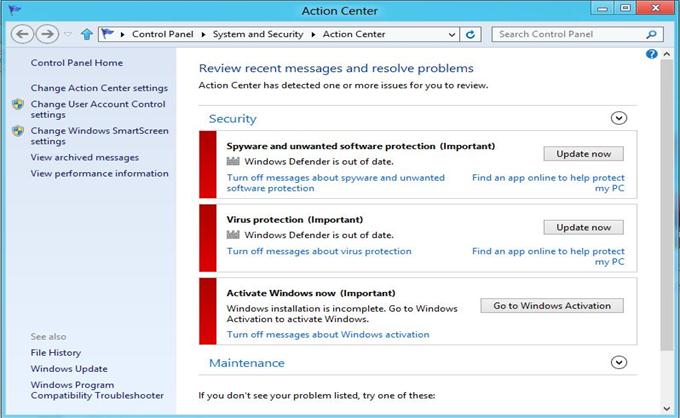
Task: Click the Forward navigation arrow
Action: [47, 34]
